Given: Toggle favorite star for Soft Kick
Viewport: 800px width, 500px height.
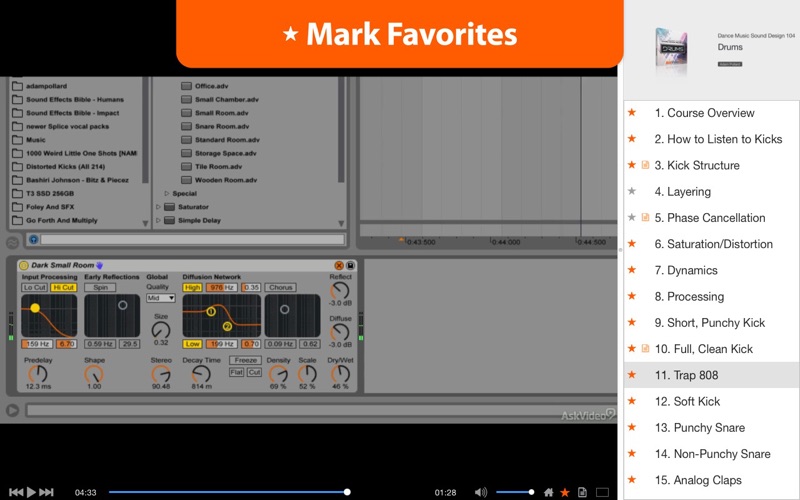Looking at the screenshot, I should click(x=632, y=401).
